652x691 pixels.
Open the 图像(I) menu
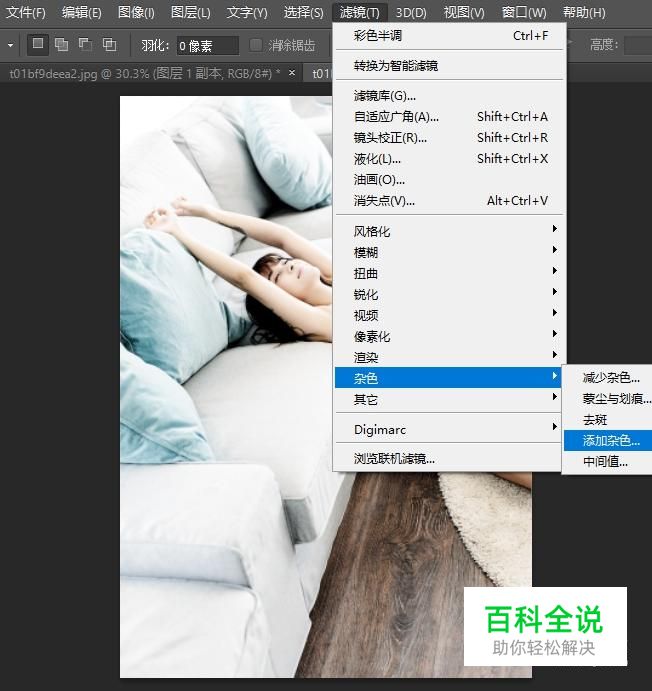click(136, 12)
